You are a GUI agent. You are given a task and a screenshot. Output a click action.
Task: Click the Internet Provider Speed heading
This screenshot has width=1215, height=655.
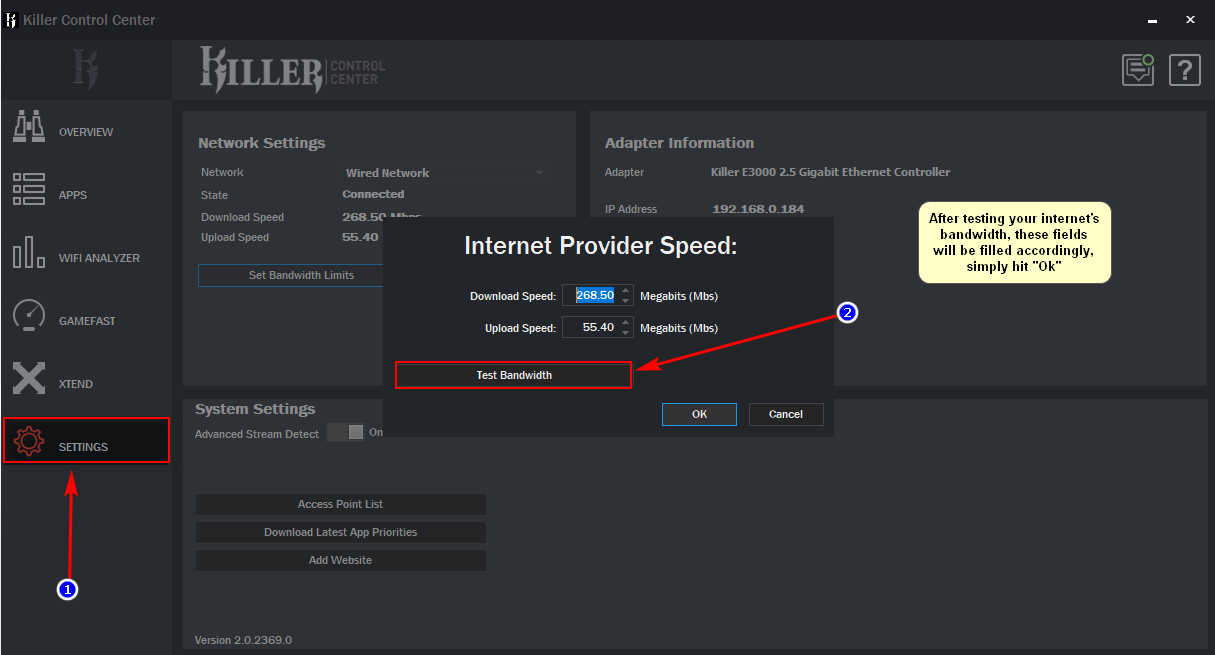(601, 245)
